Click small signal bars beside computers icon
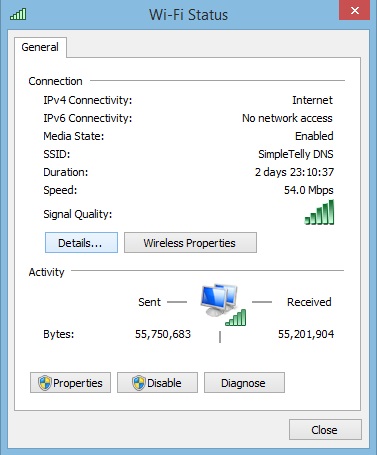This screenshot has height=455, width=377. tap(236, 317)
